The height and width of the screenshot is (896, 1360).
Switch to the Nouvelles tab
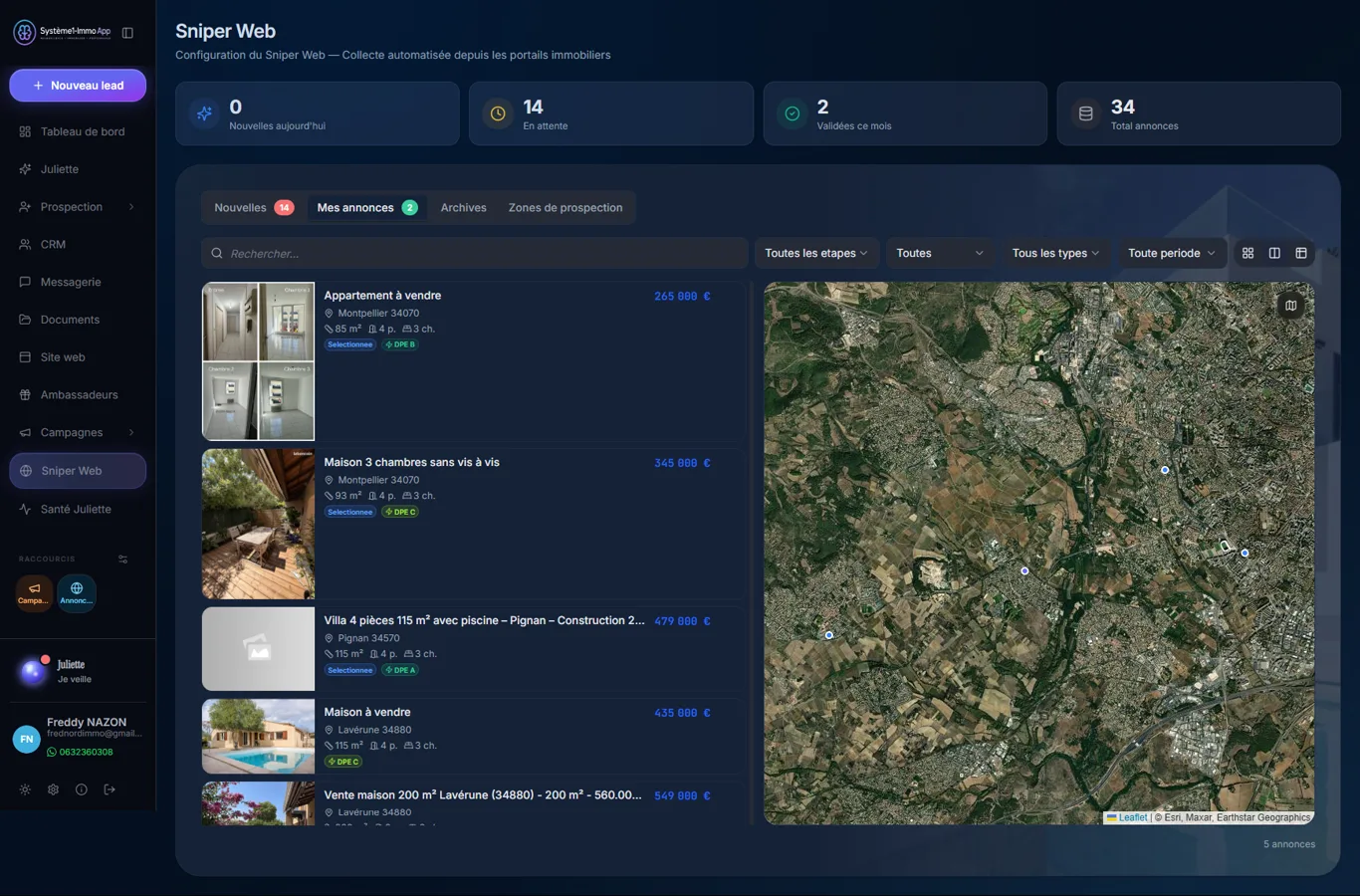pos(253,208)
